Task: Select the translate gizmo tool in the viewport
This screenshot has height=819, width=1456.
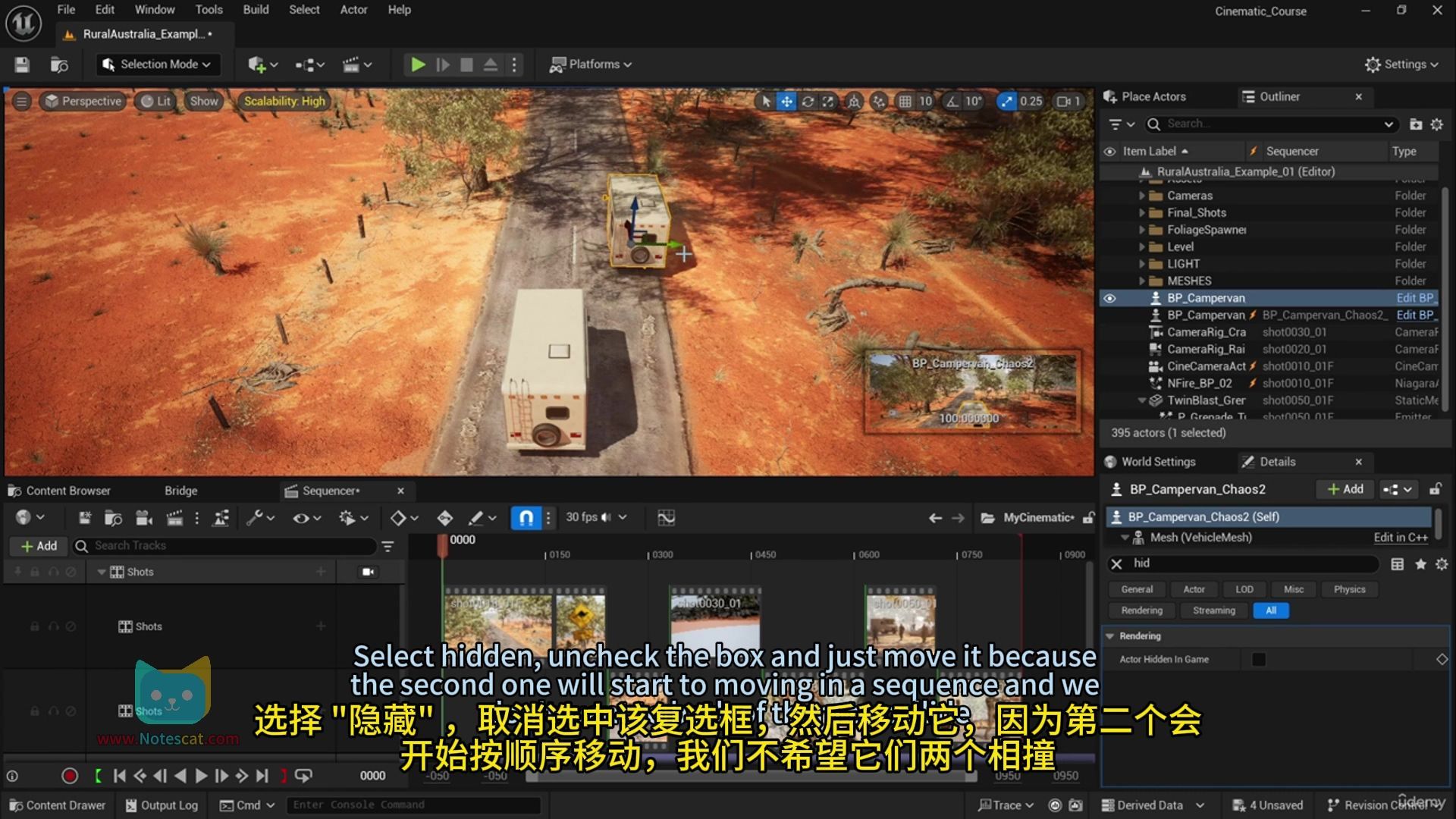Action: [787, 101]
